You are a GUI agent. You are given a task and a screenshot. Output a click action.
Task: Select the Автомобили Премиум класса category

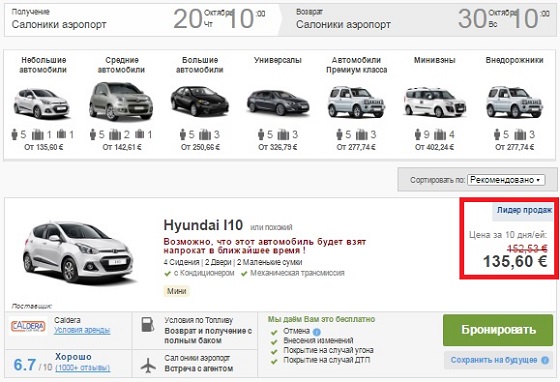[356, 103]
